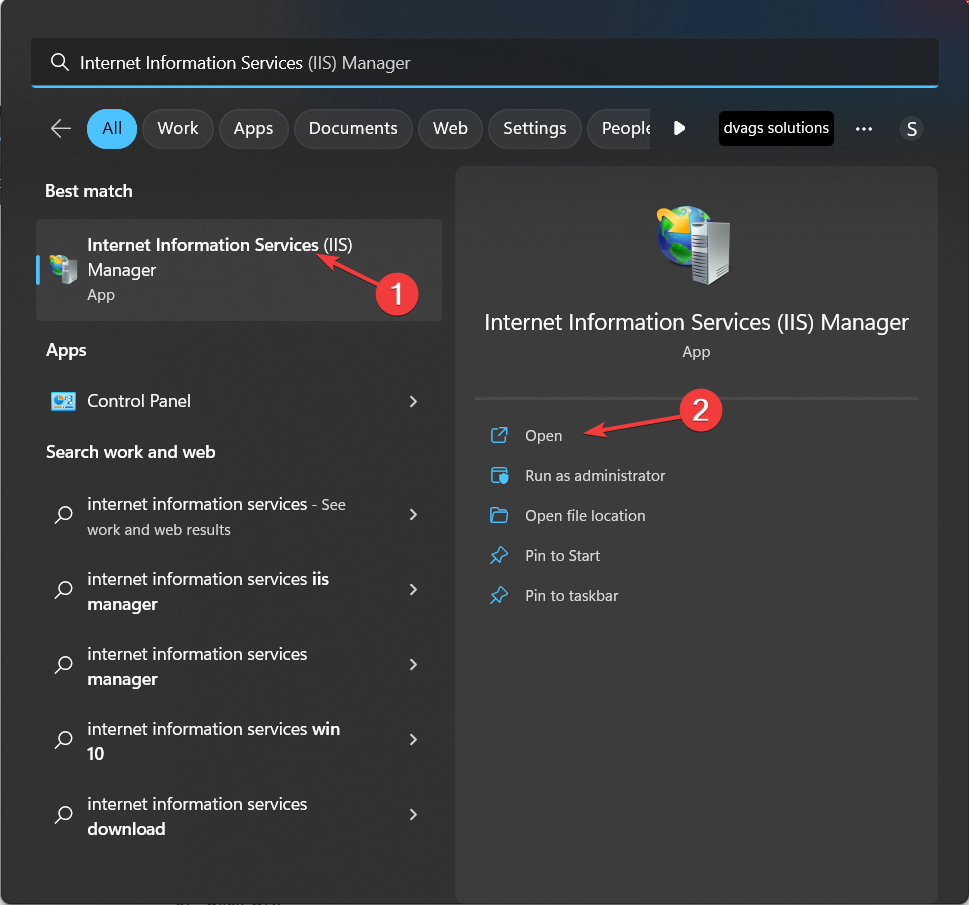
Task: Click inside the search text field
Action: point(484,62)
